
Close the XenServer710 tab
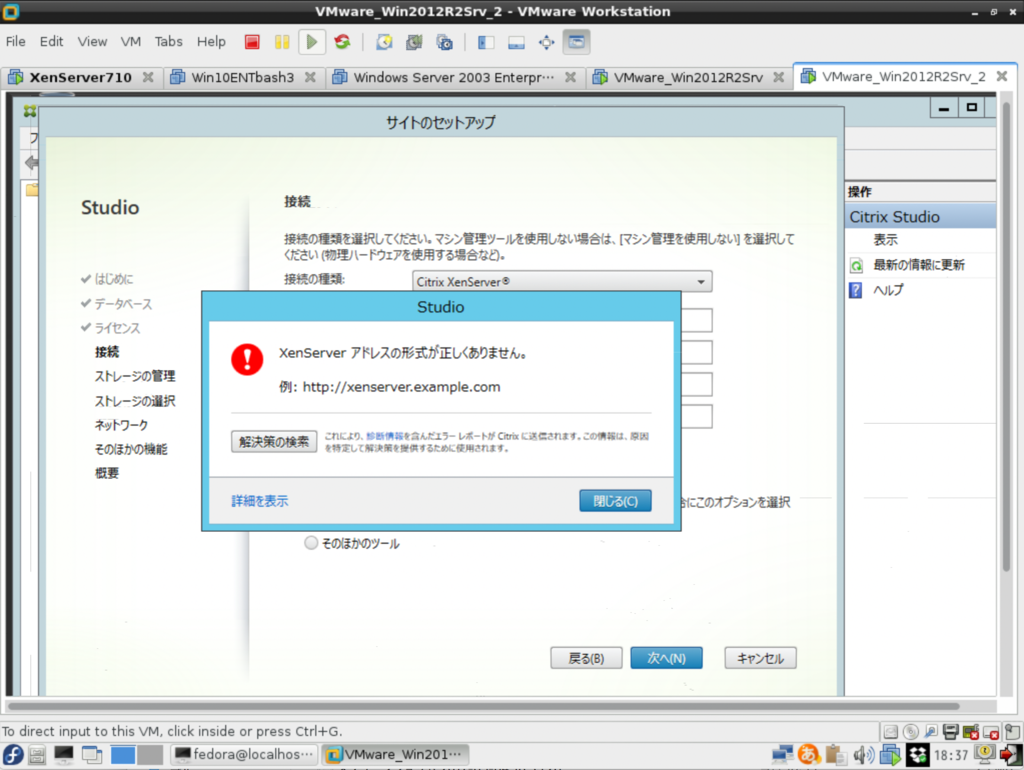coord(148,77)
